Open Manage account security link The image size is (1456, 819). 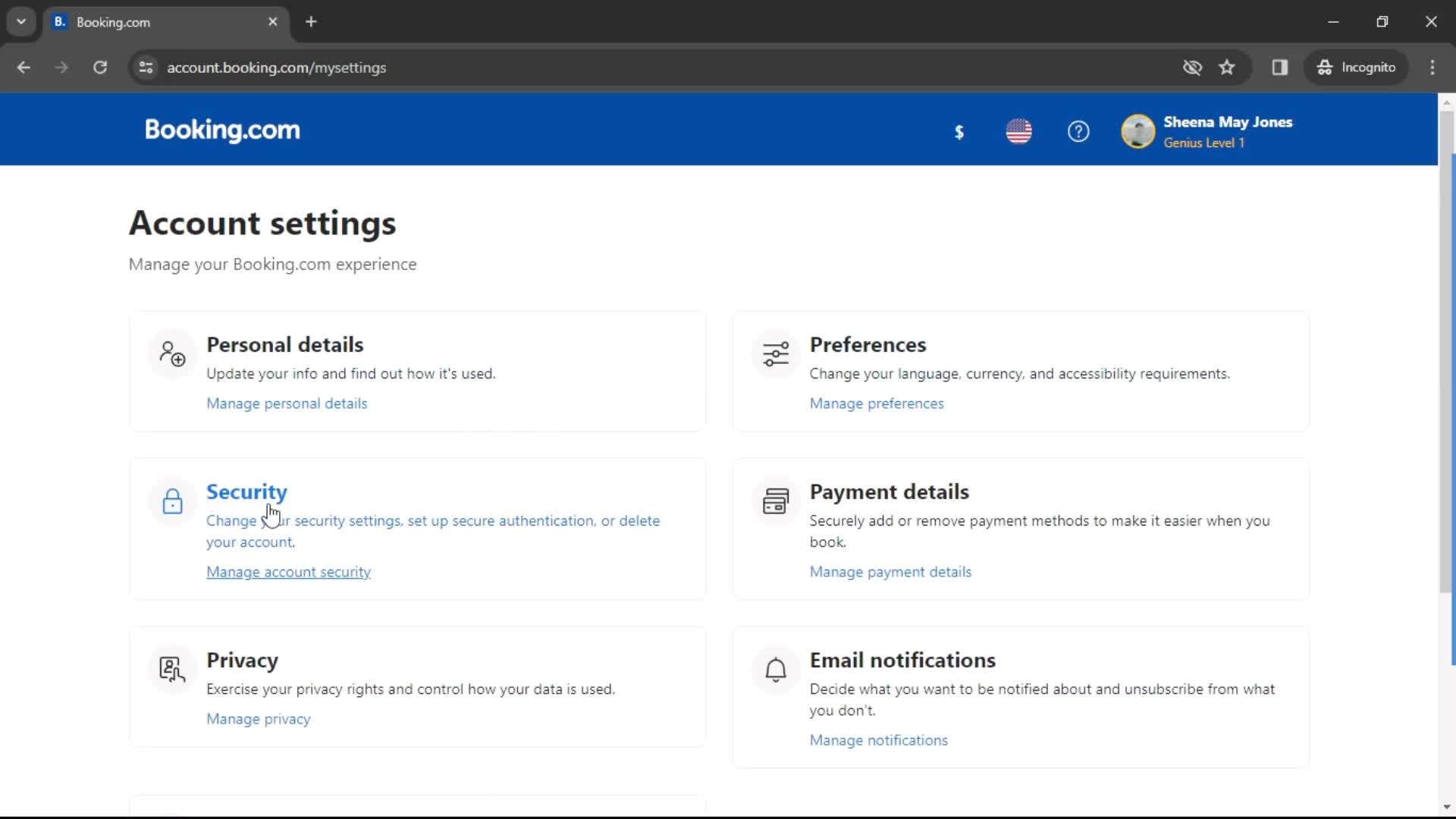pyautogui.click(x=288, y=572)
